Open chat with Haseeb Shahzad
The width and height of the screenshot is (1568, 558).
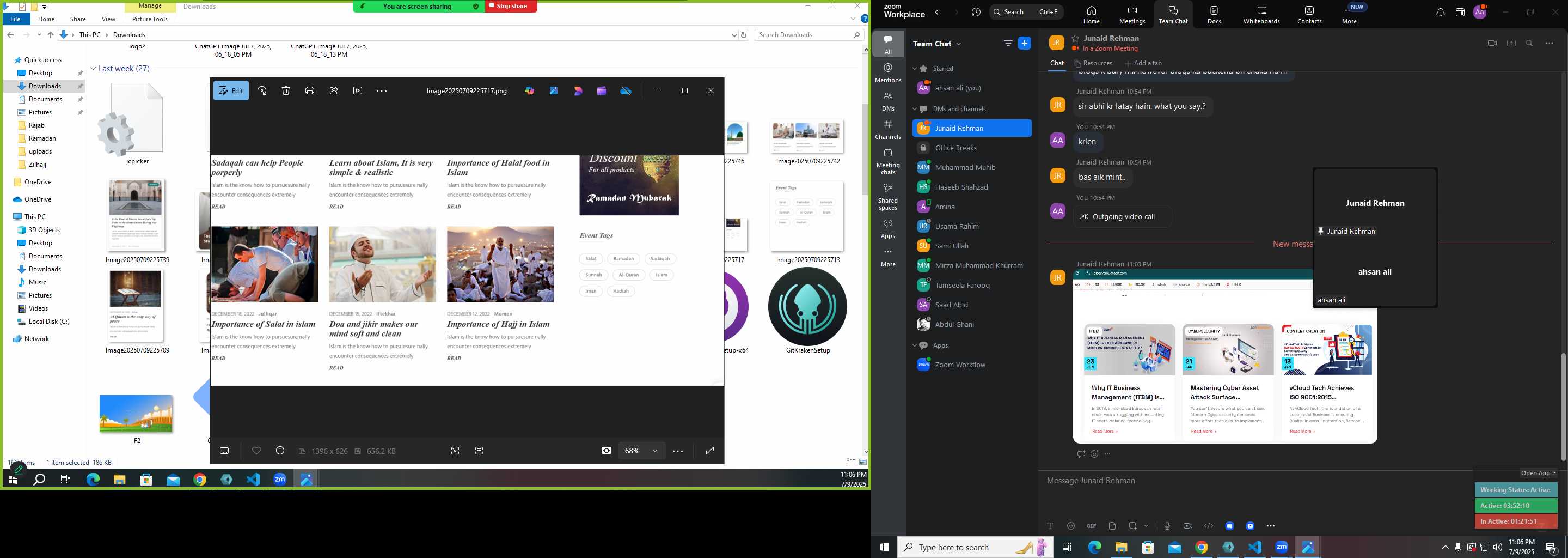971,187
